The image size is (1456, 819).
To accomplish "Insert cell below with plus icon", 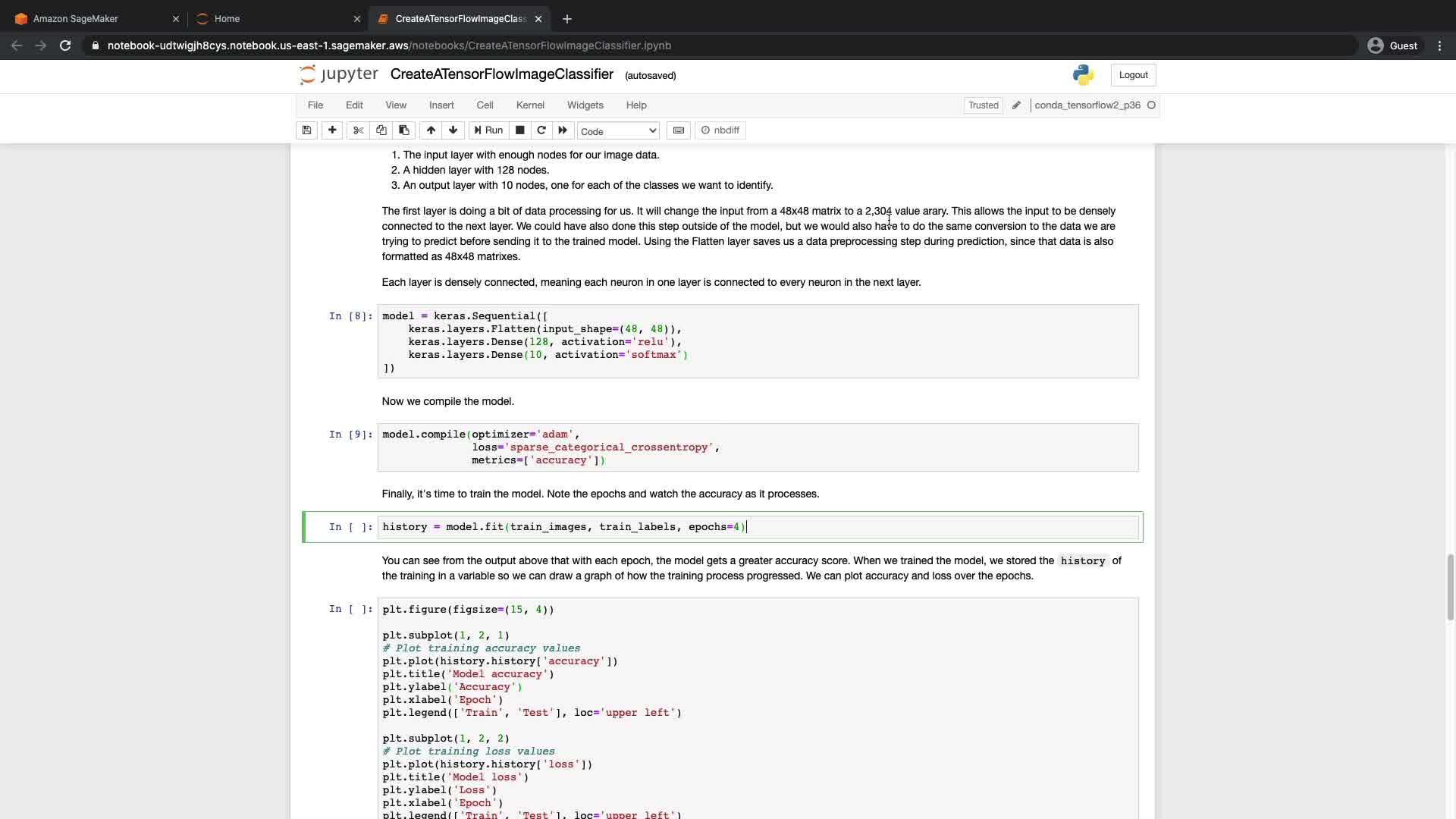I will 332,130.
